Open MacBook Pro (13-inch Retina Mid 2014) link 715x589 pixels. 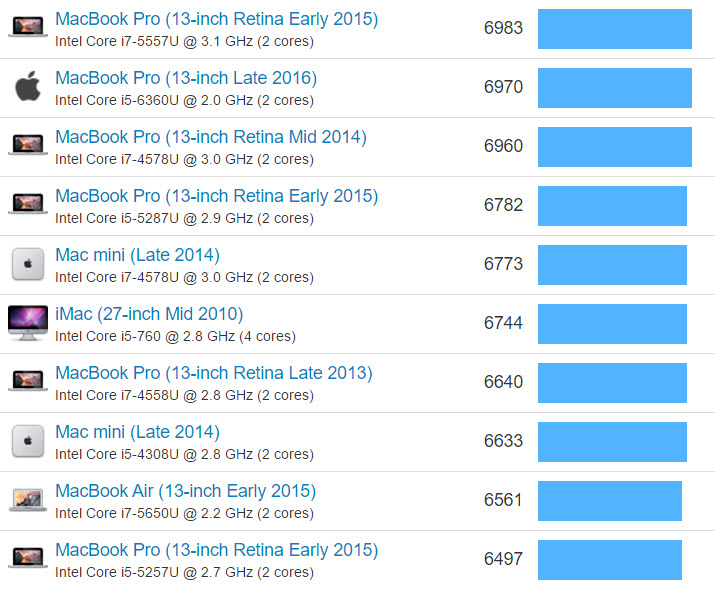[x=211, y=137]
